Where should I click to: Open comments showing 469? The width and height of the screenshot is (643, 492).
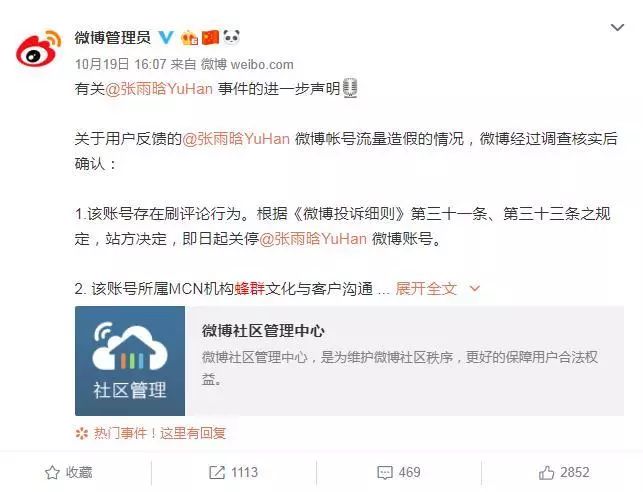coord(399,472)
